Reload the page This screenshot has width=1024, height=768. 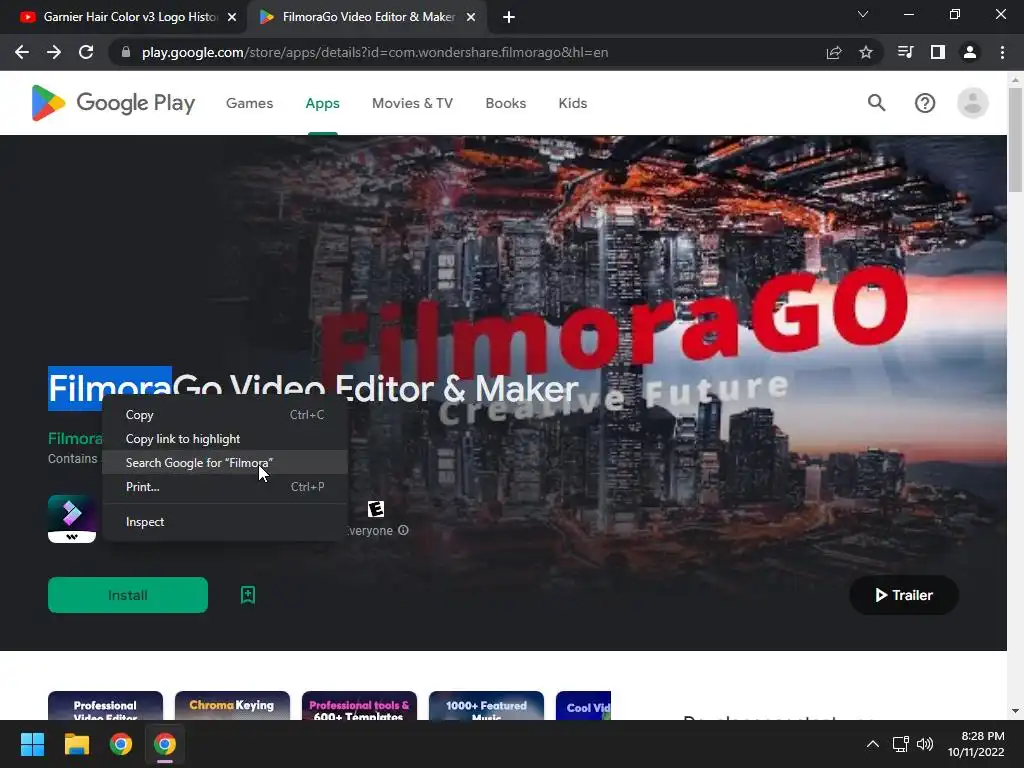[x=86, y=52]
